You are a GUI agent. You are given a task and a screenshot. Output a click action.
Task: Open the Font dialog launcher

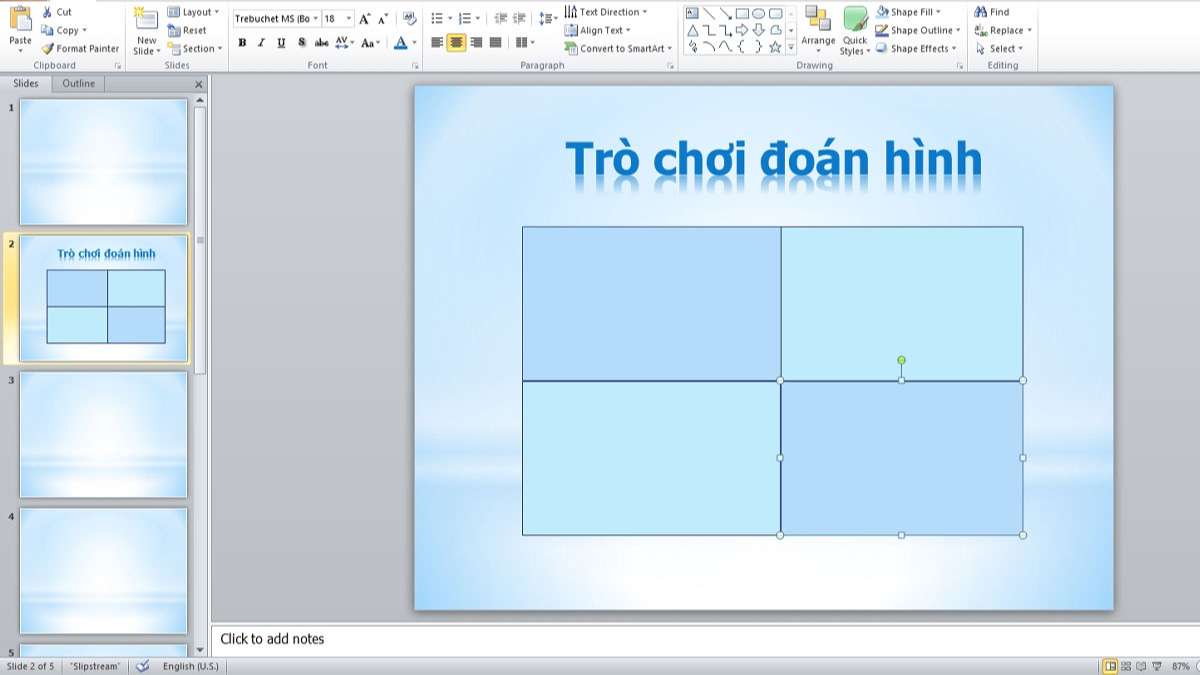(x=415, y=66)
